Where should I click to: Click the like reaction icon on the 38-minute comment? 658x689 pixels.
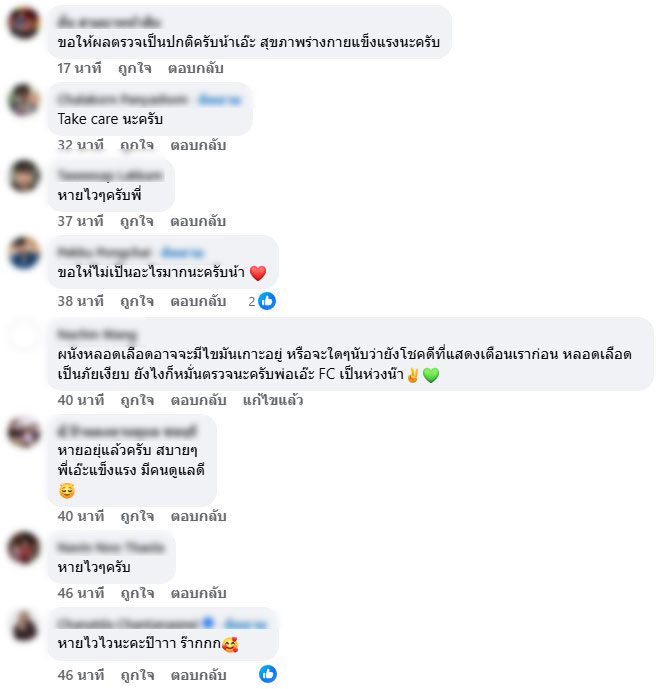pos(267,301)
